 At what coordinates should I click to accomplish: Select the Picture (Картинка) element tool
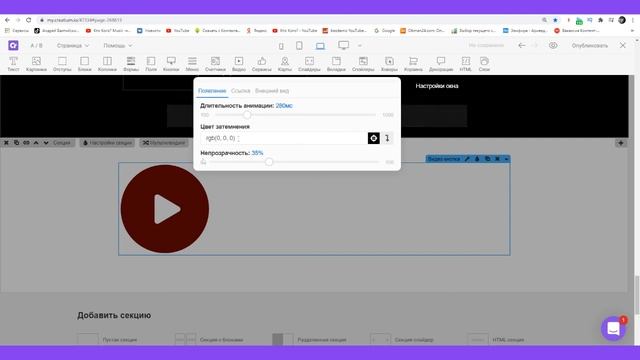(36, 64)
